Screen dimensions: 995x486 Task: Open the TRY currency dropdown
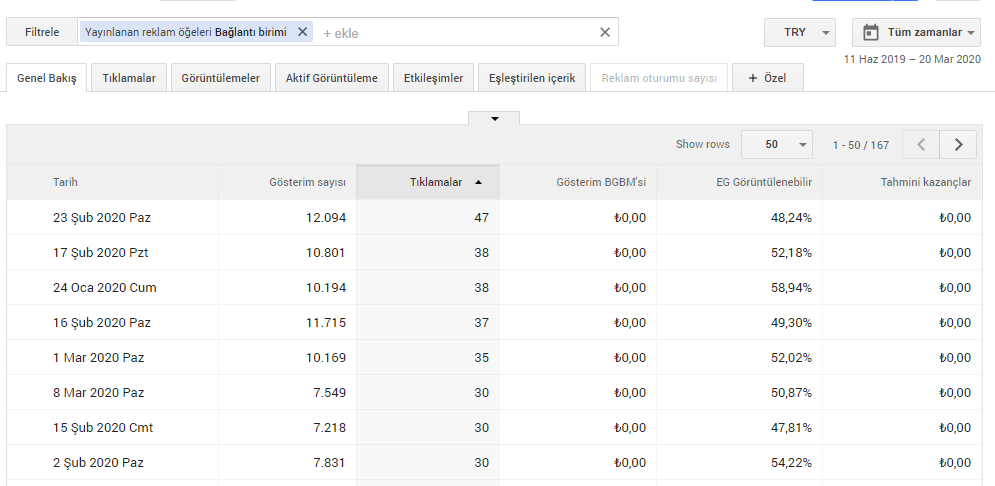click(x=799, y=32)
